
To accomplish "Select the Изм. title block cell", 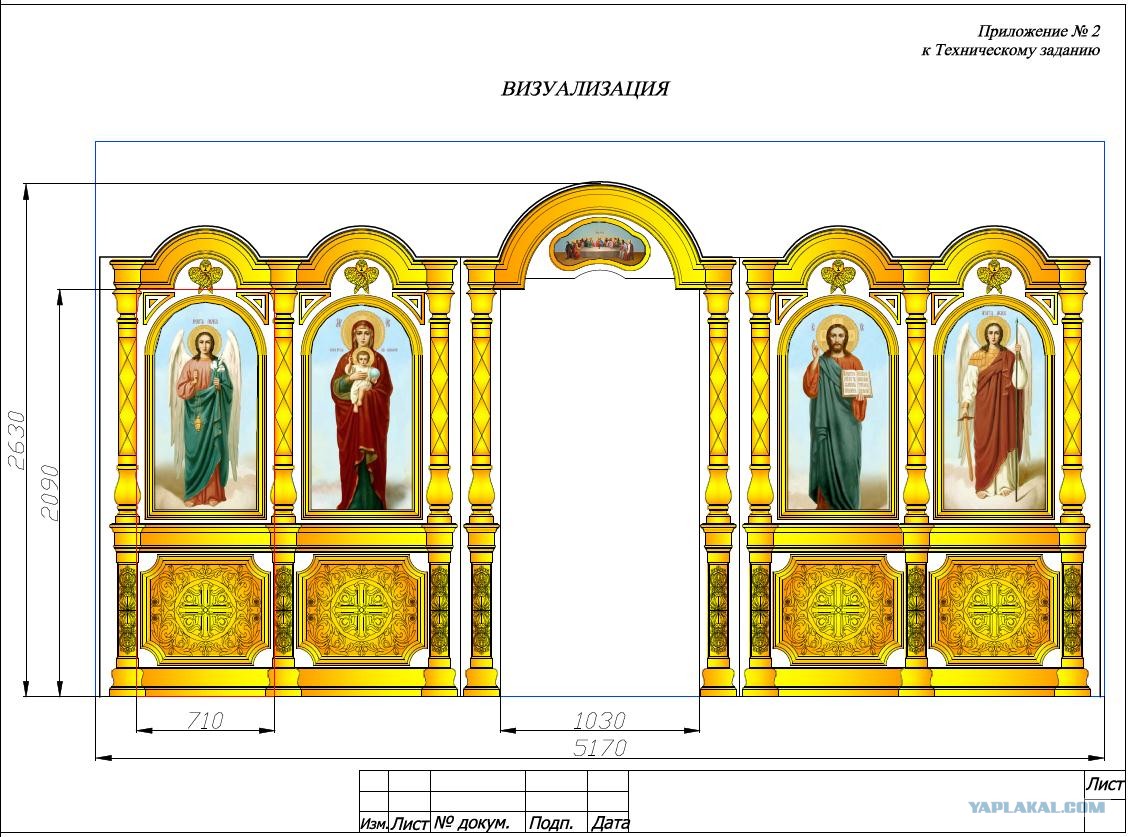I will pos(374,822).
